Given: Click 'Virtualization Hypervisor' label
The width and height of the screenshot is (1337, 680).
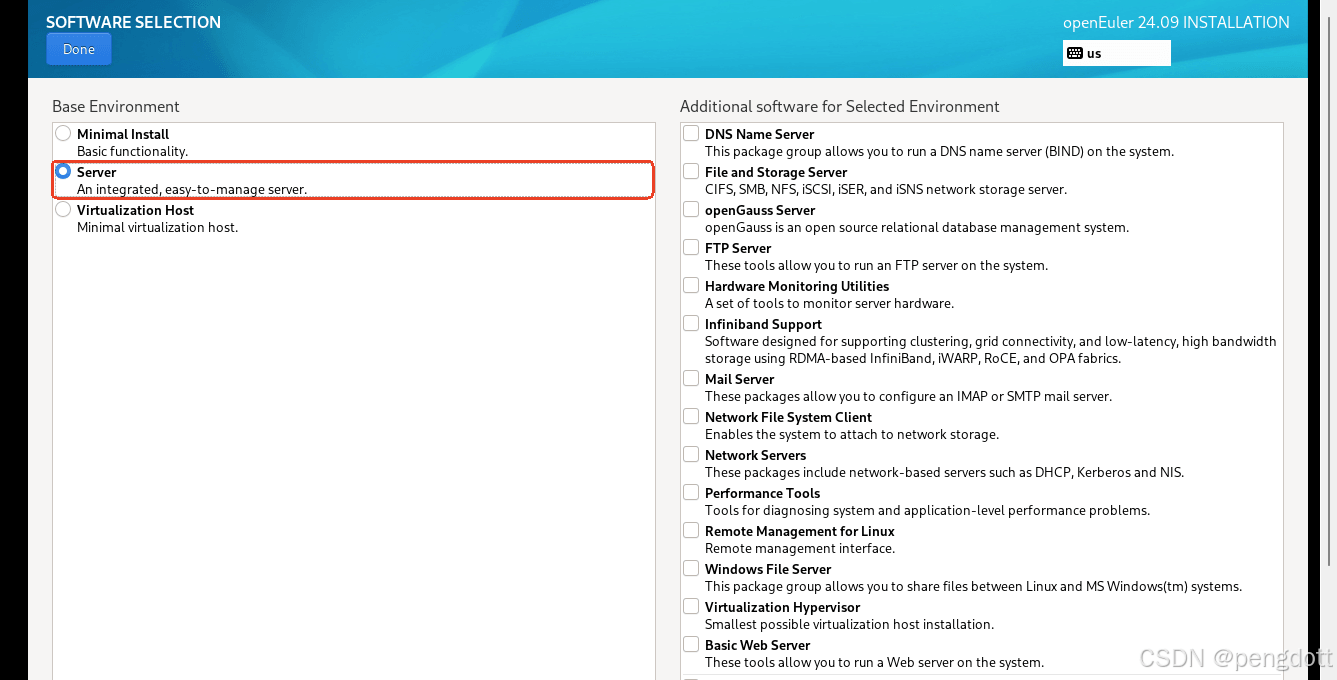Looking at the screenshot, I should point(782,607).
